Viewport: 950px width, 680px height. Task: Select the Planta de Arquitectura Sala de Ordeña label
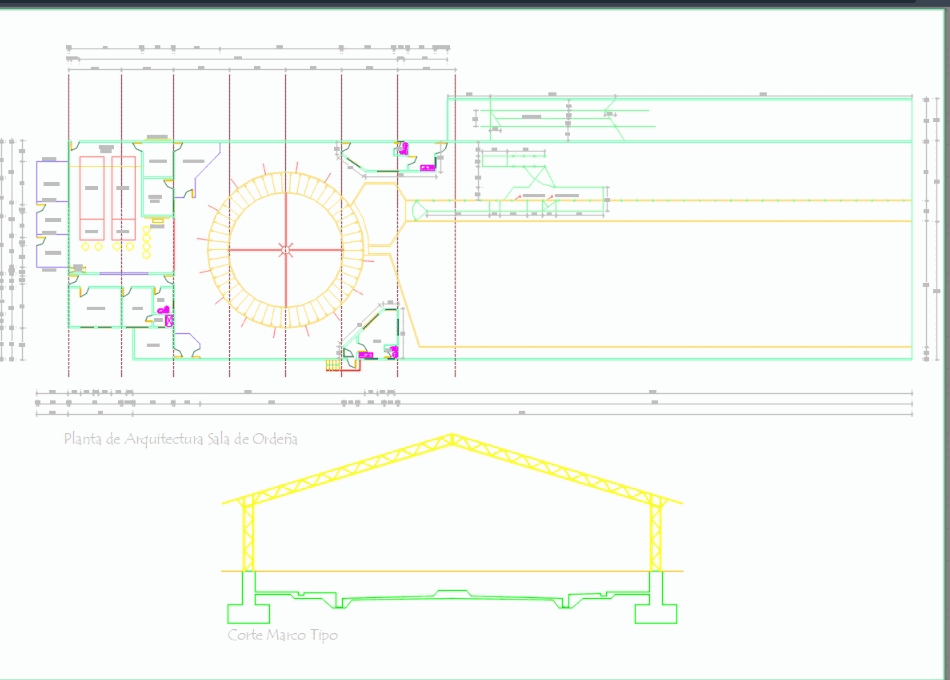click(180, 438)
